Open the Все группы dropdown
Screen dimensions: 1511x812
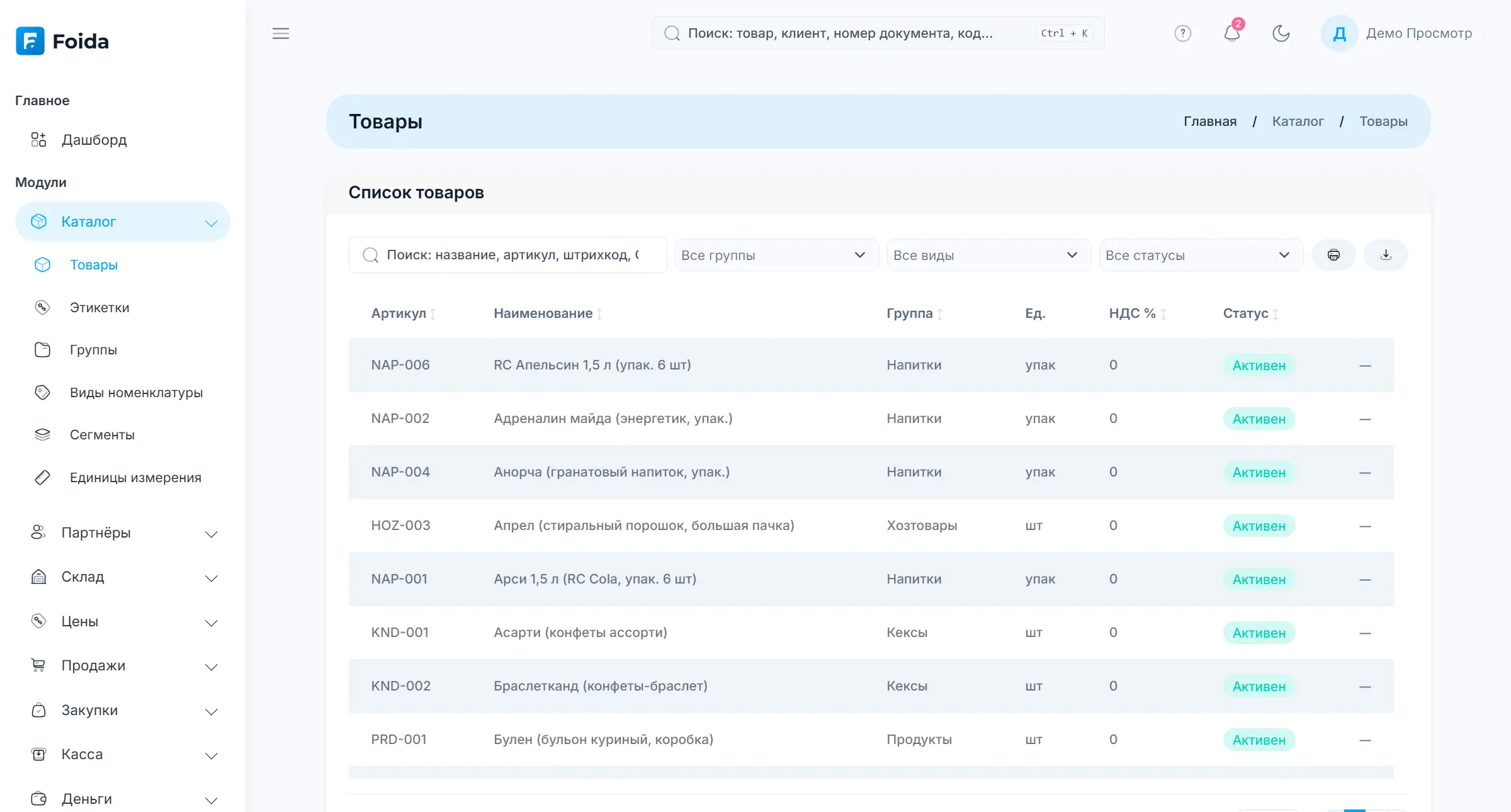[776, 255]
